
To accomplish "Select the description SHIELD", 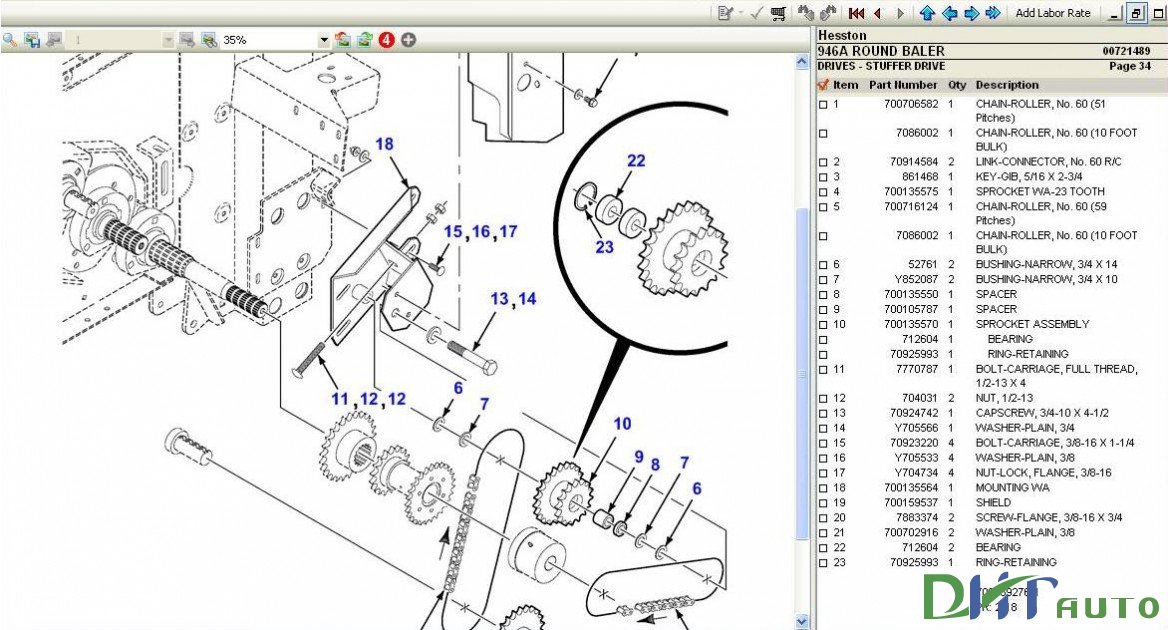I will coord(993,503).
